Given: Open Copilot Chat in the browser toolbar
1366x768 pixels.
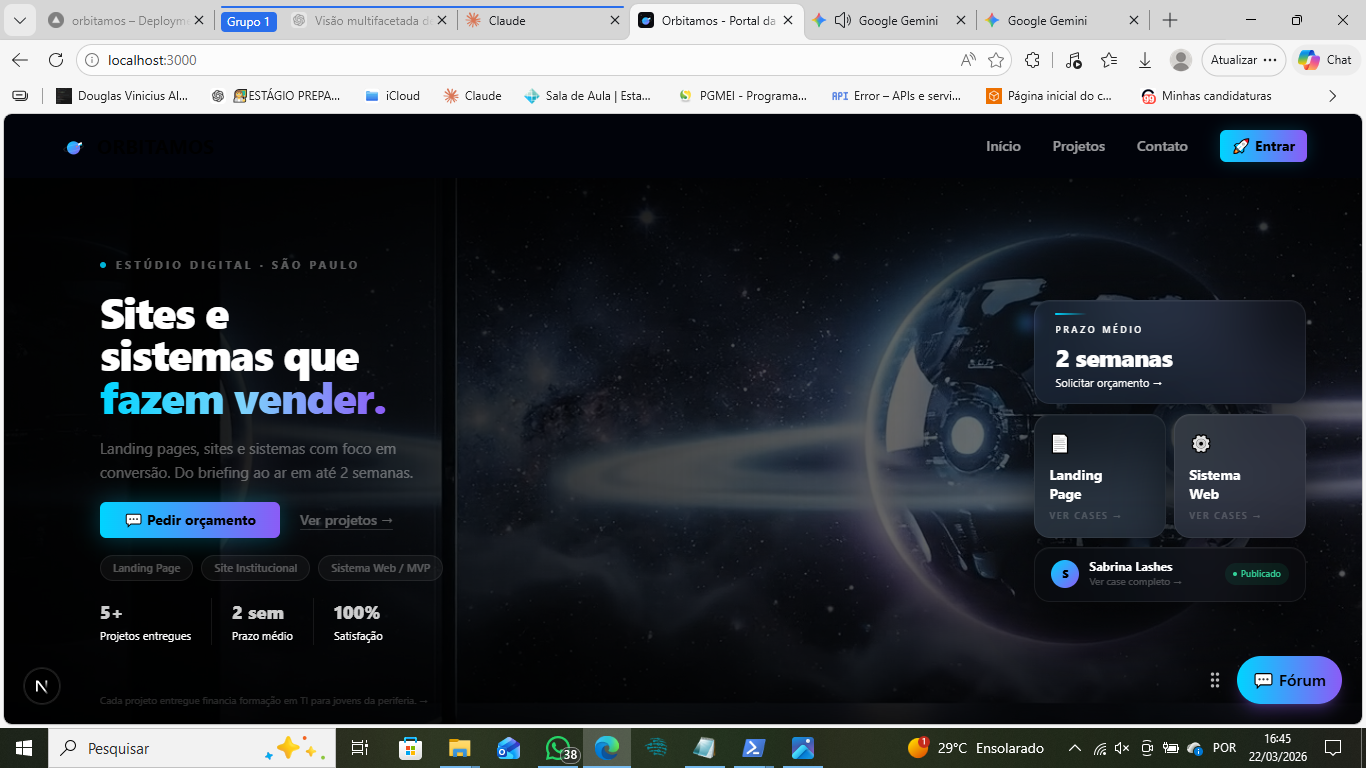Looking at the screenshot, I should click(1325, 60).
